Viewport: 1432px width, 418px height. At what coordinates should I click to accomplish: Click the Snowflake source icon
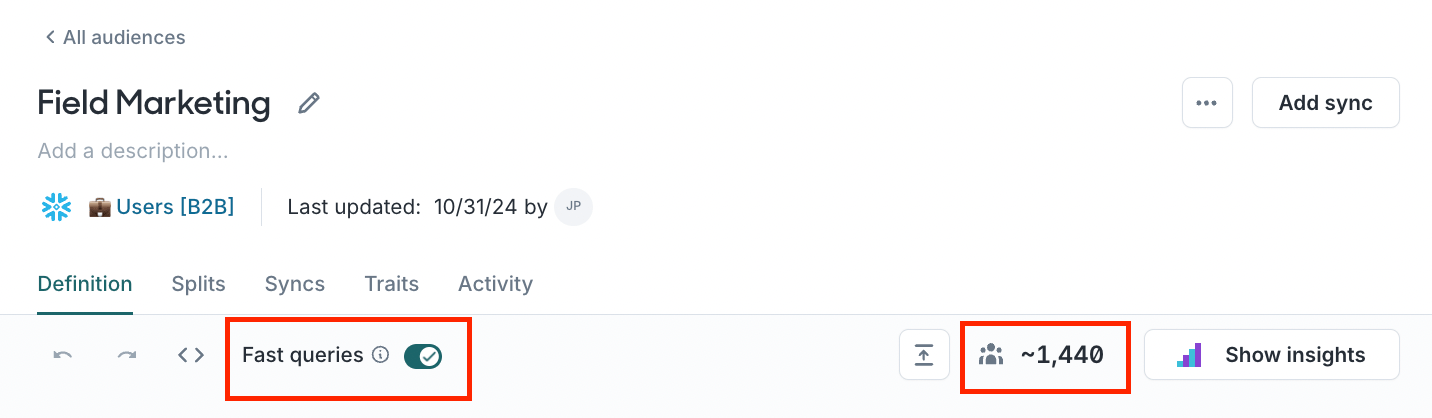[56, 207]
